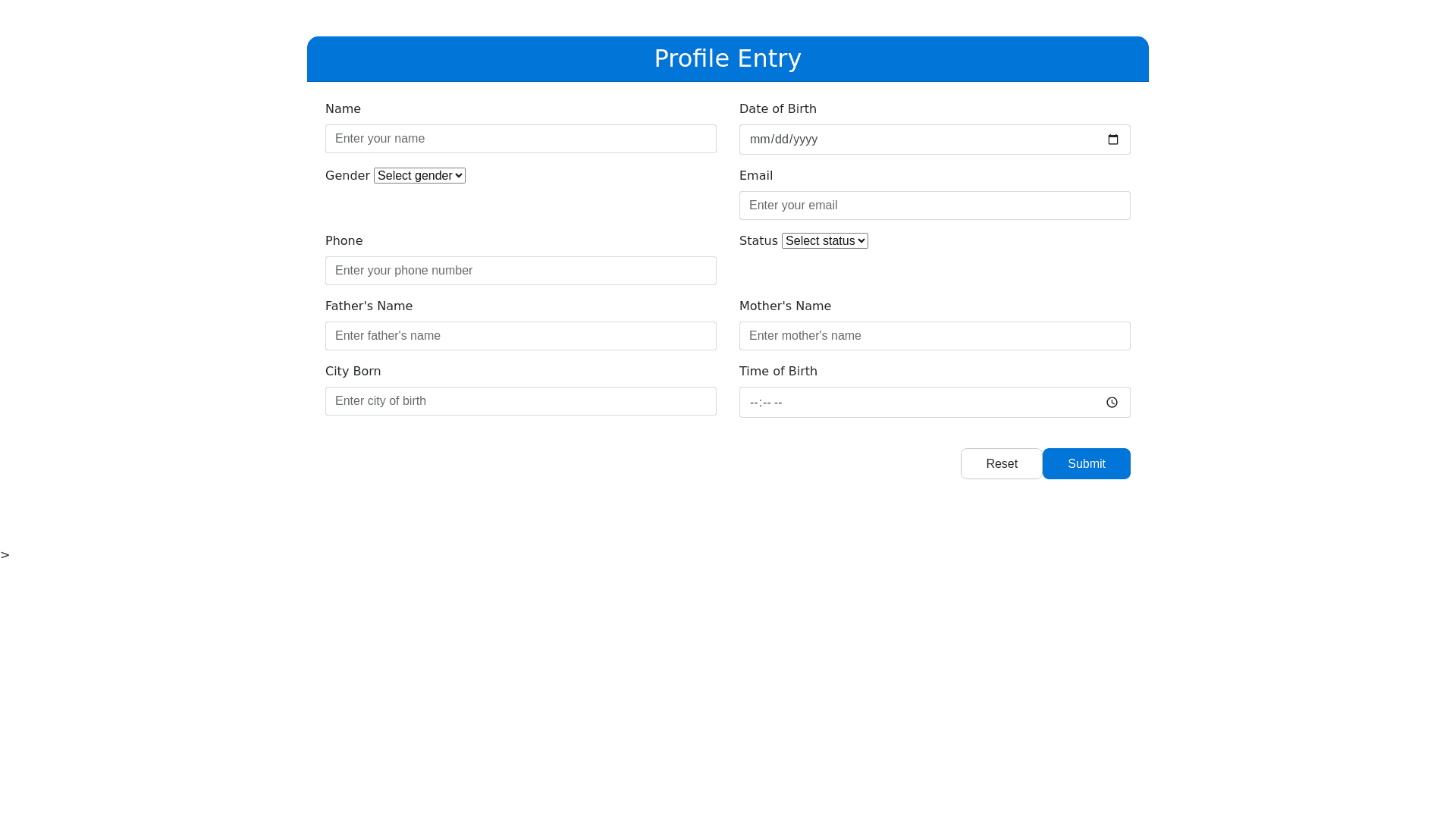1456x819 pixels.
Task: Click the Time of Birth label
Action: coord(778,372)
